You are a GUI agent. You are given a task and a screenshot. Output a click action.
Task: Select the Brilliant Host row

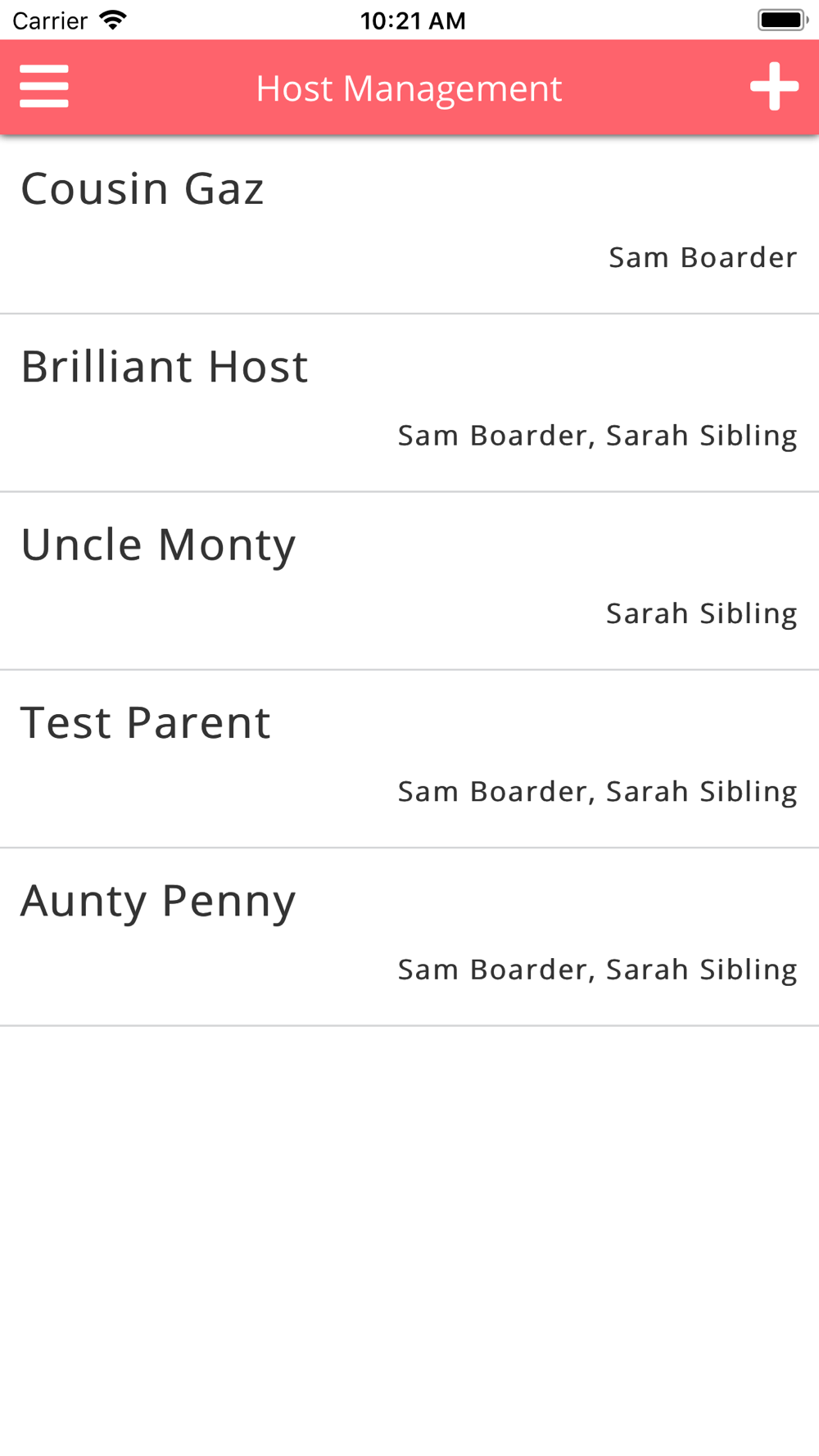[x=409, y=403]
